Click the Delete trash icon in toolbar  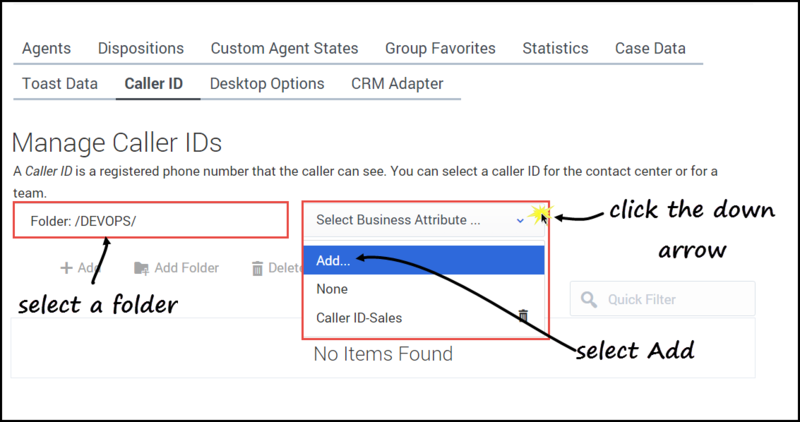coord(258,268)
